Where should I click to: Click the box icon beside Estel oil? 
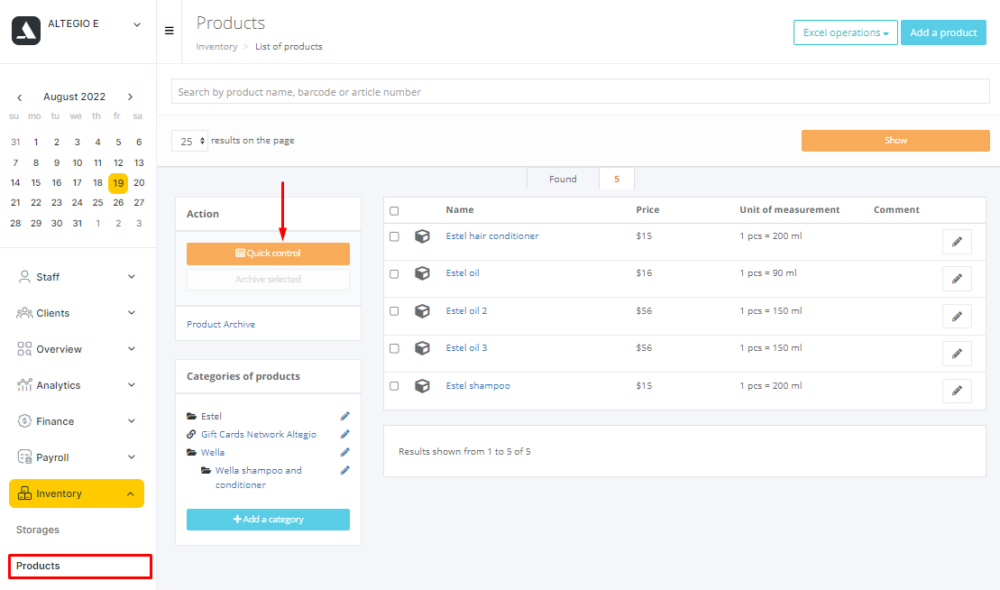(x=422, y=273)
